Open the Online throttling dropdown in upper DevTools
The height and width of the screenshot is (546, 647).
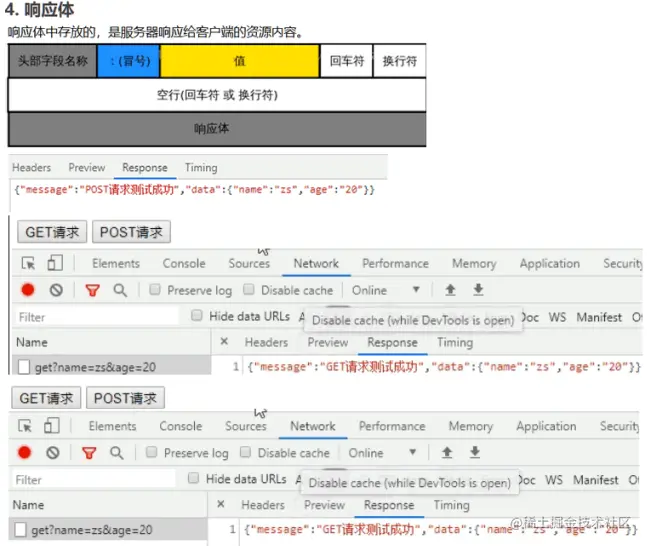pyautogui.click(x=385, y=290)
